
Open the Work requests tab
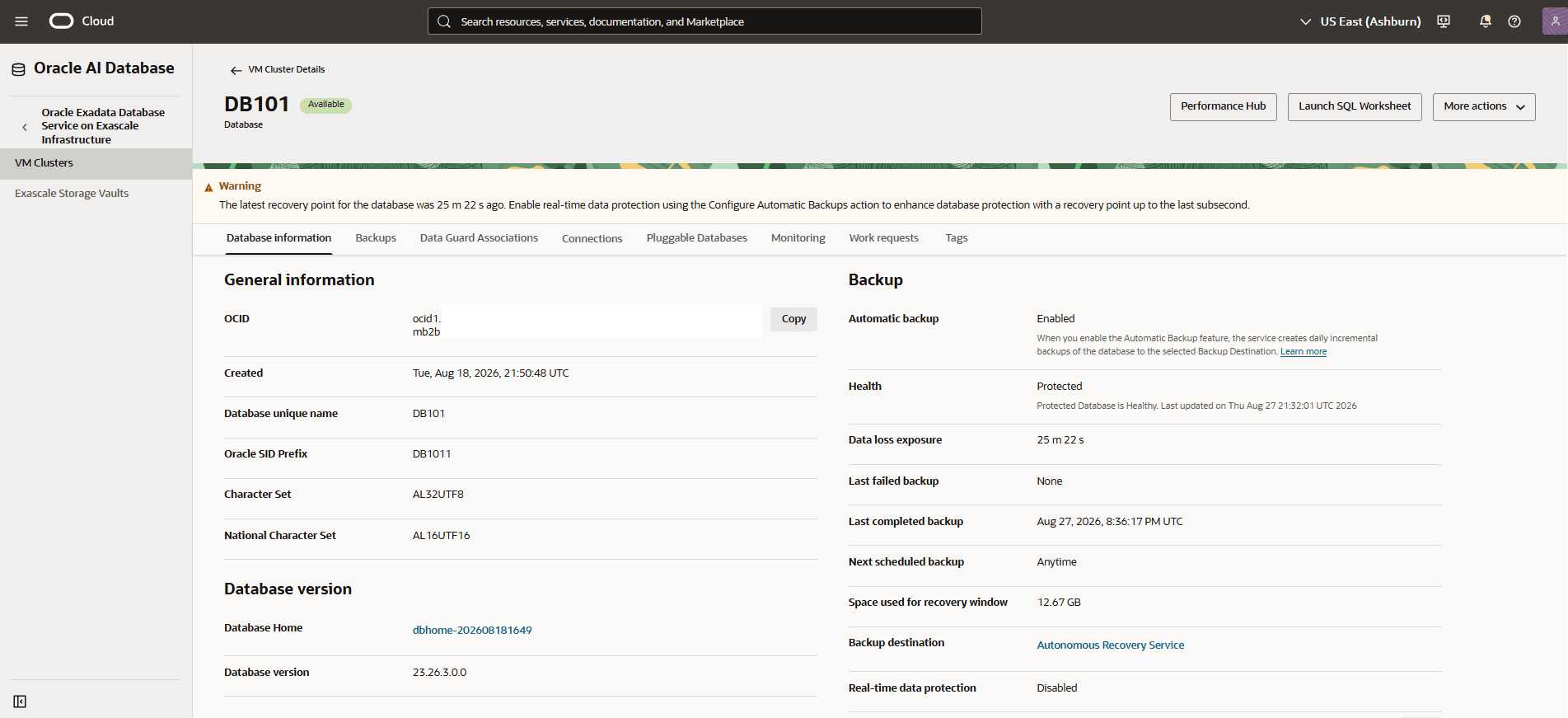click(x=883, y=238)
